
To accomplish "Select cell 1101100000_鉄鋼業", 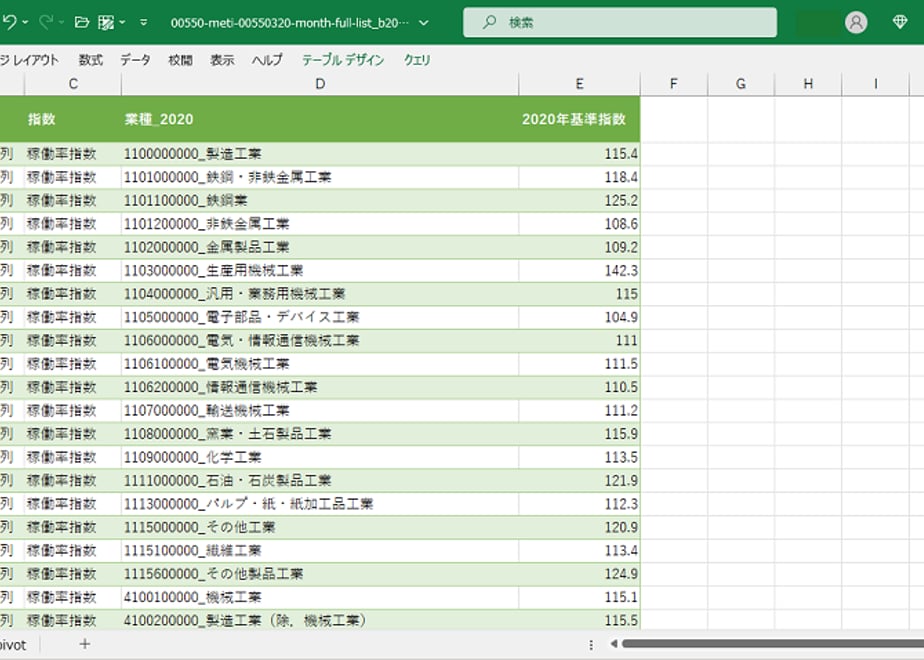I will point(320,200).
